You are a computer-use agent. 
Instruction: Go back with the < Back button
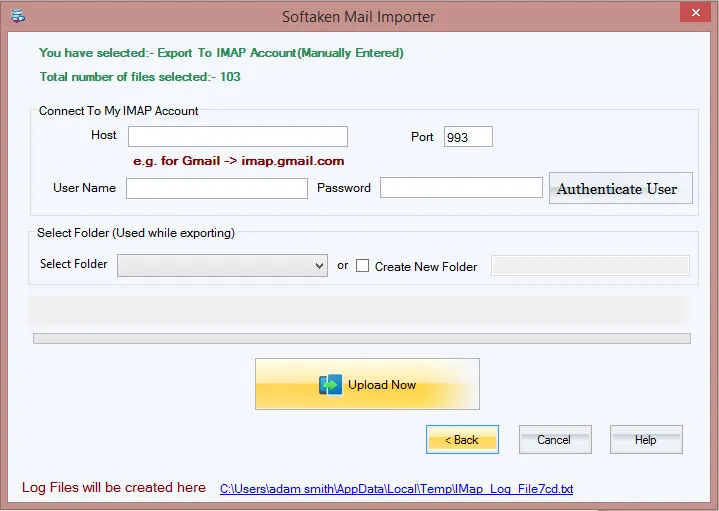point(462,439)
